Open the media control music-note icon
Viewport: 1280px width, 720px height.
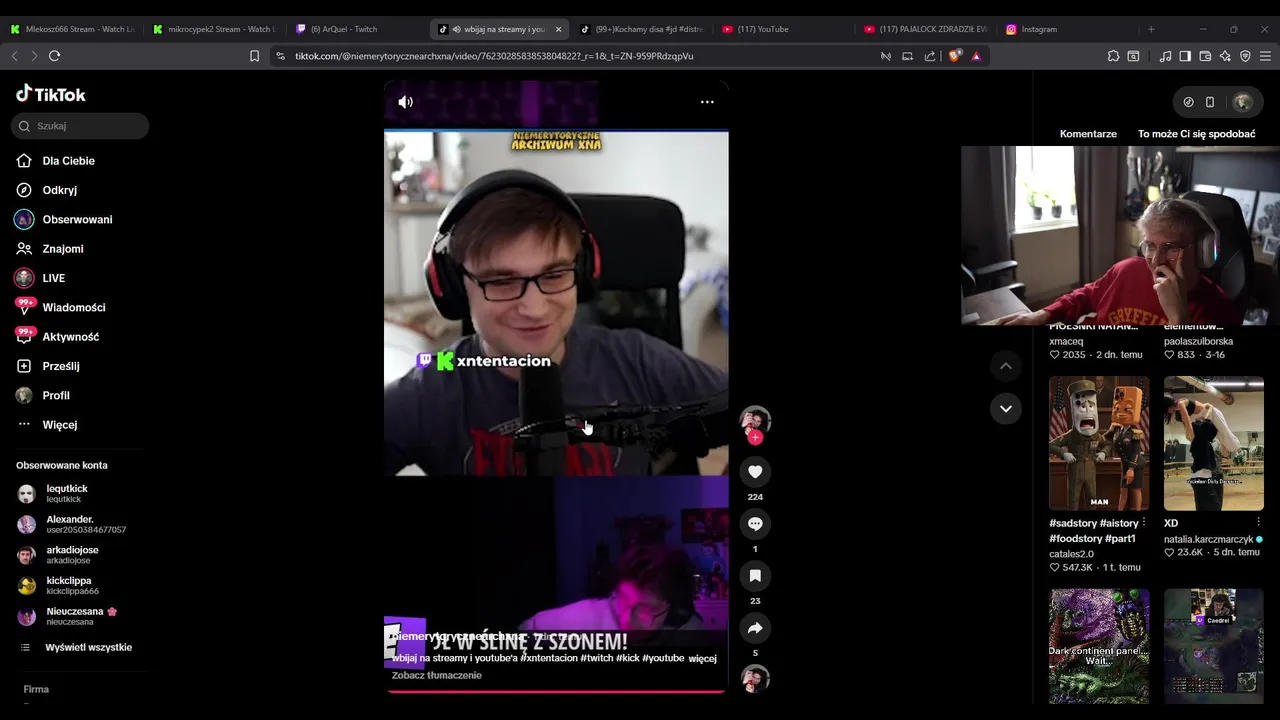point(1165,56)
